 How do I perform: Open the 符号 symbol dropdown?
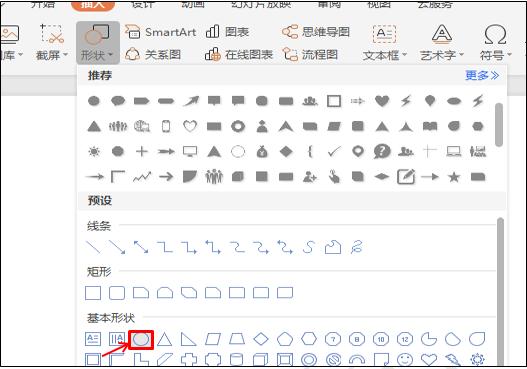495,43
